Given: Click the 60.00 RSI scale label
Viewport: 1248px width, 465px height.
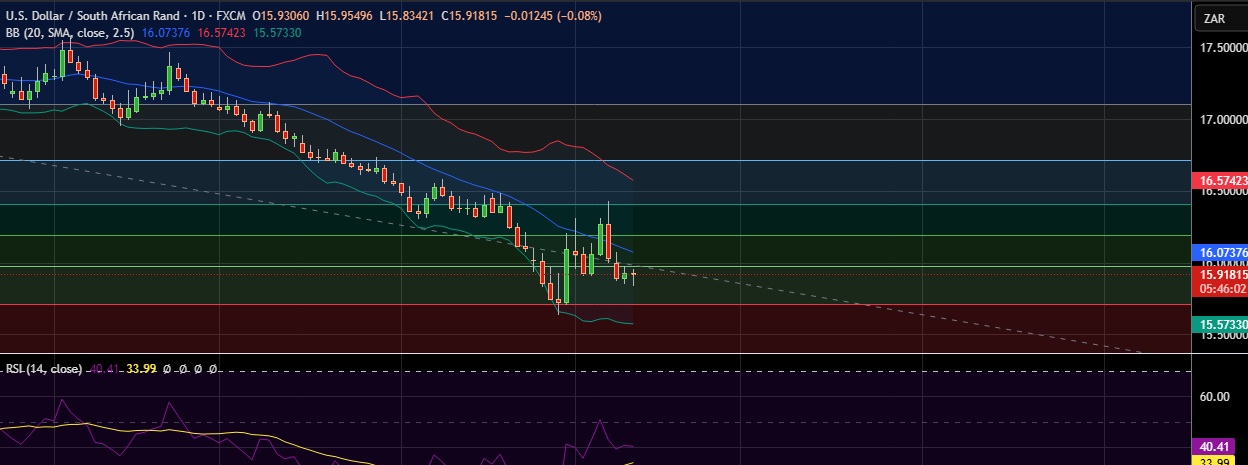Looking at the screenshot, I should [1214, 396].
